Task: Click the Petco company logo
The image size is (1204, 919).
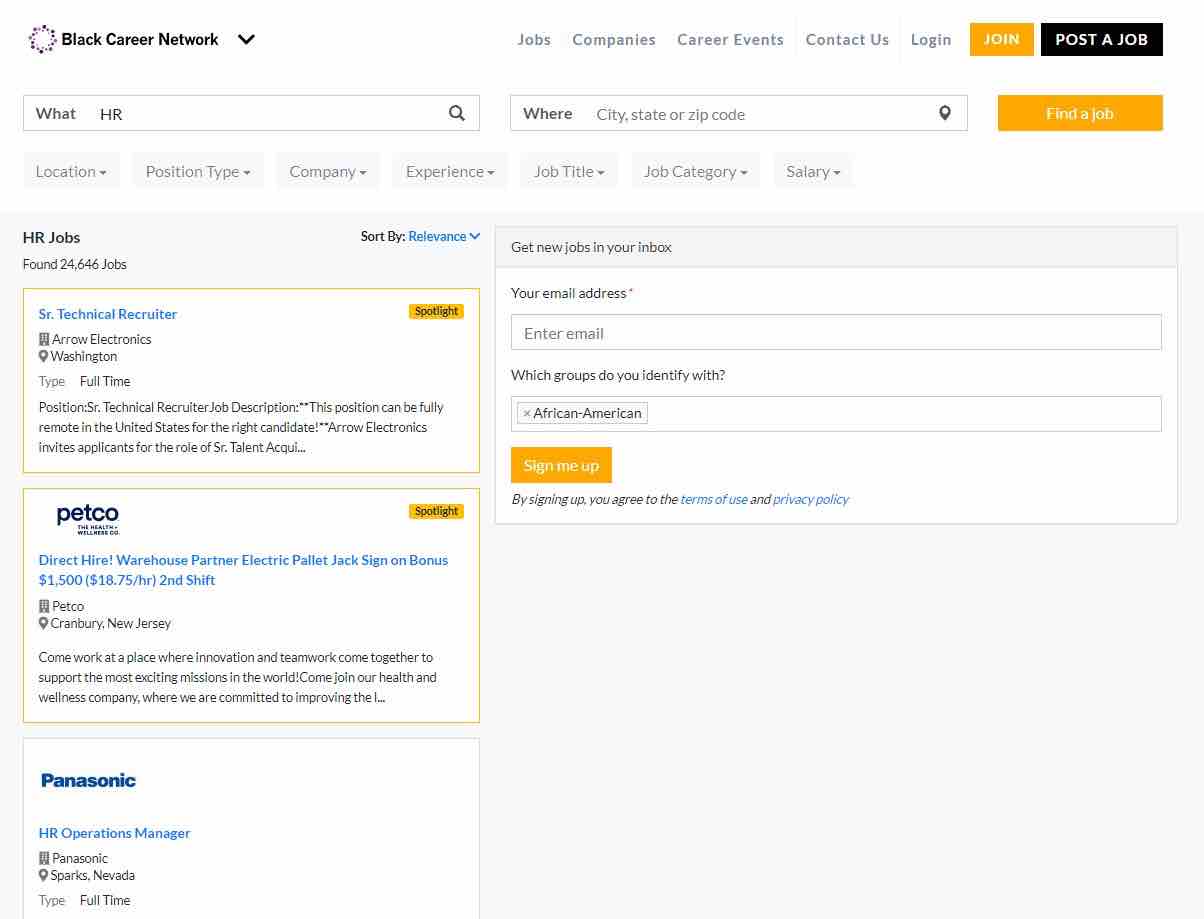Action: (88, 519)
